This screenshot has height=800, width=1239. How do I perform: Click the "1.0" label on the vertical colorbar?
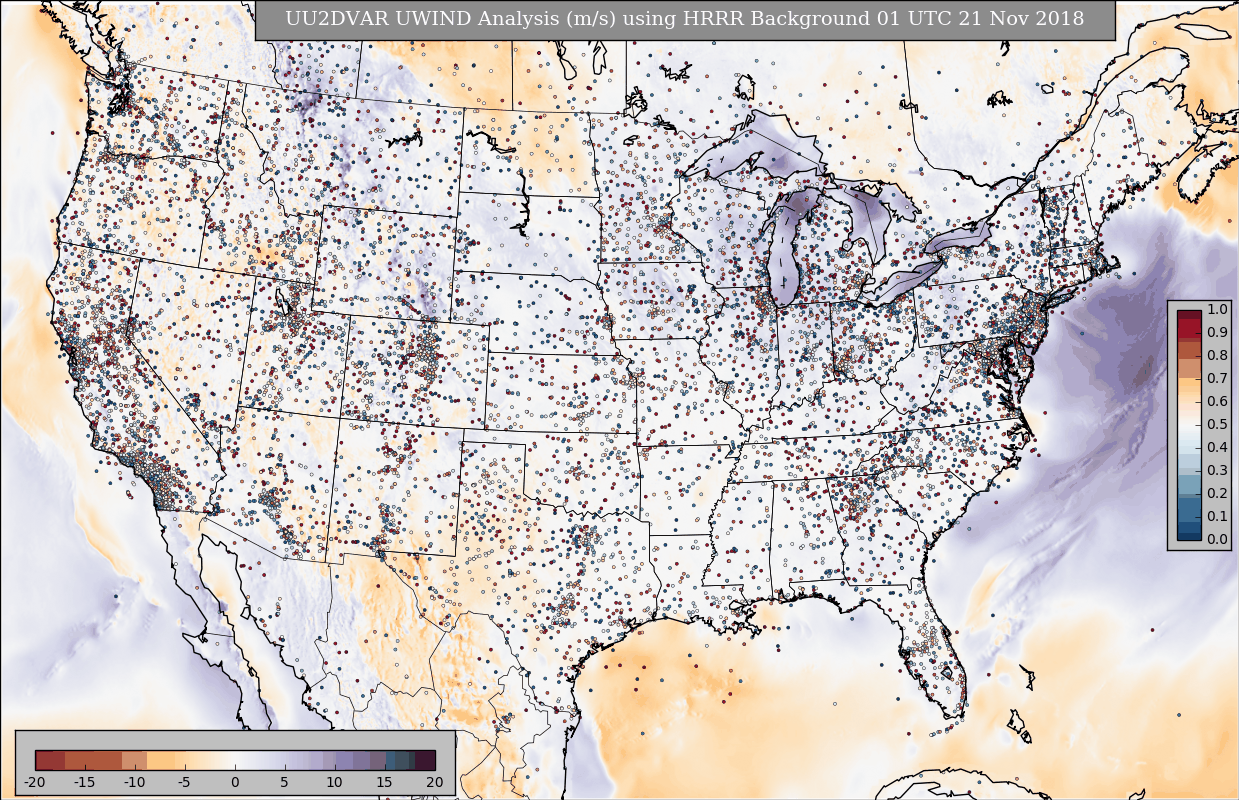click(x=1217, y=309)
